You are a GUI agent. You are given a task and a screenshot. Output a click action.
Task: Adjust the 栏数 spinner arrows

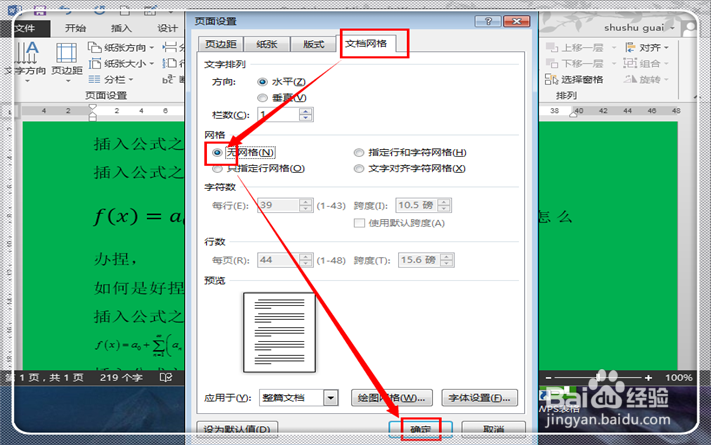point(306,115)
